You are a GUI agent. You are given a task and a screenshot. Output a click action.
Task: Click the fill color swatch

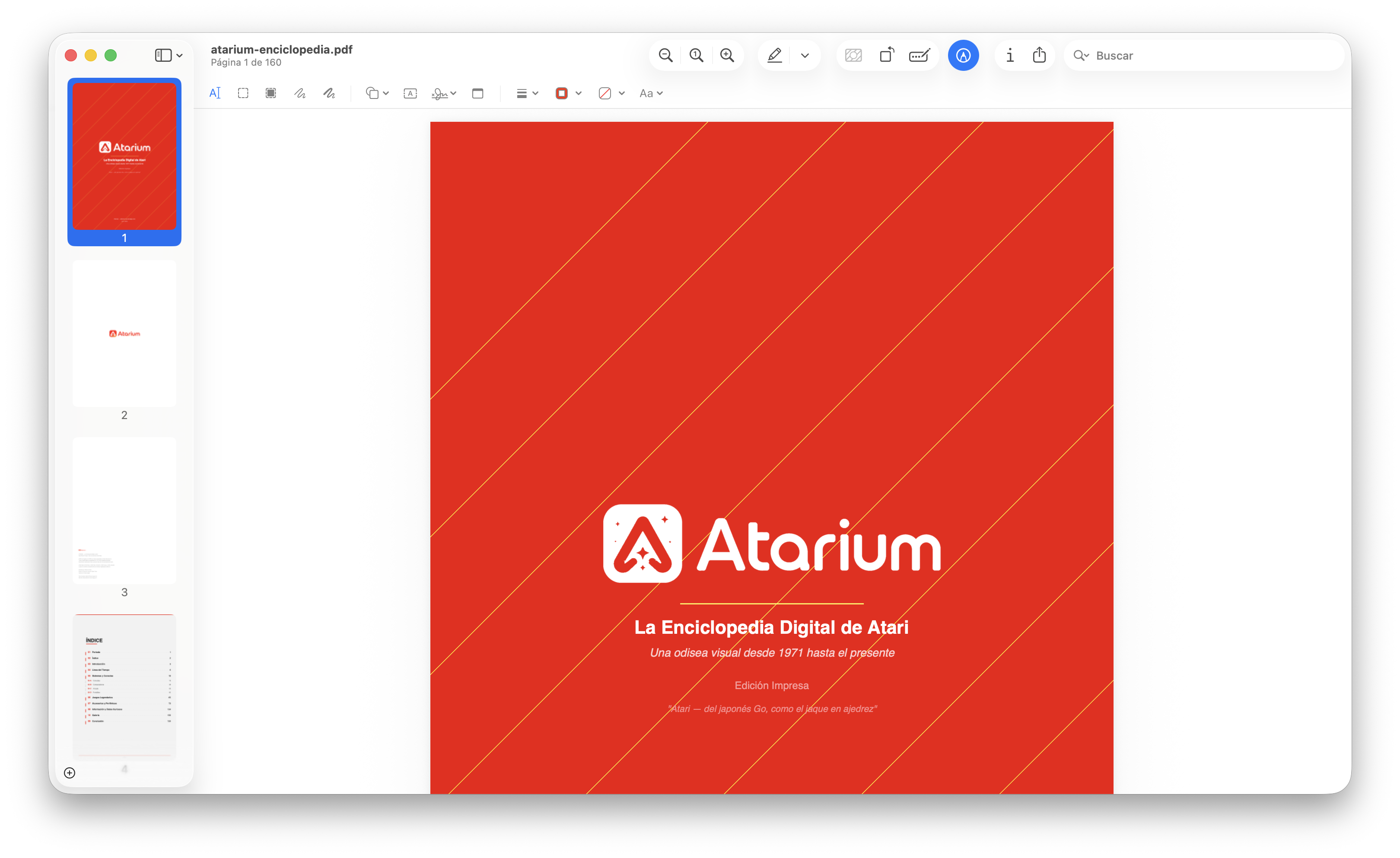[605, 93]
